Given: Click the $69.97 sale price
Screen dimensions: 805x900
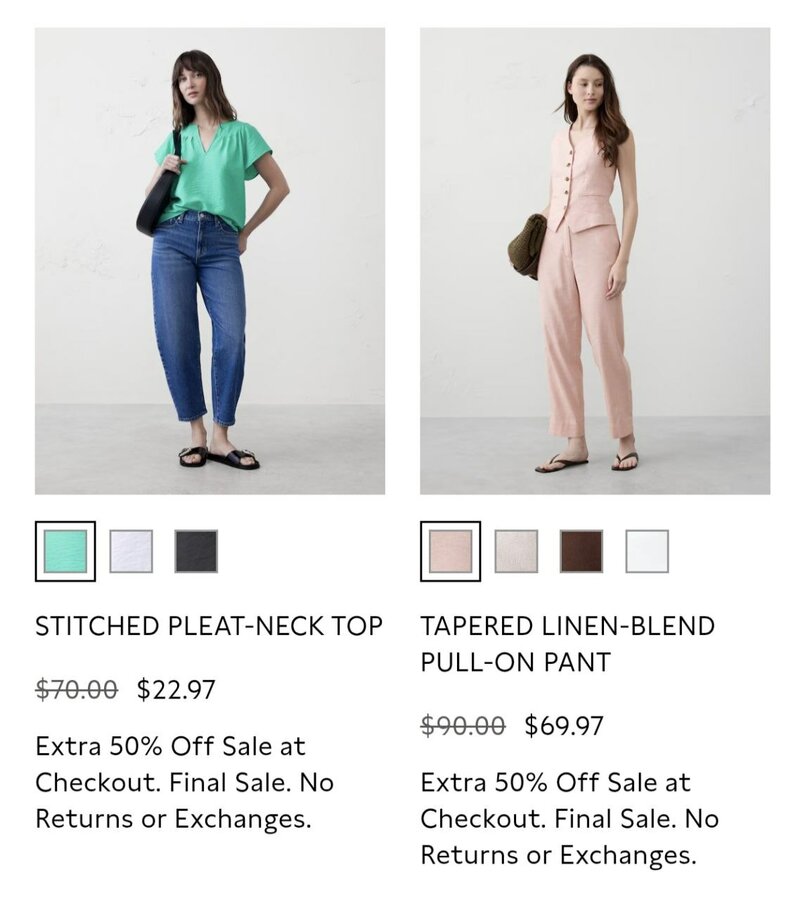Looking at the screenshot, I should point(564,726).
